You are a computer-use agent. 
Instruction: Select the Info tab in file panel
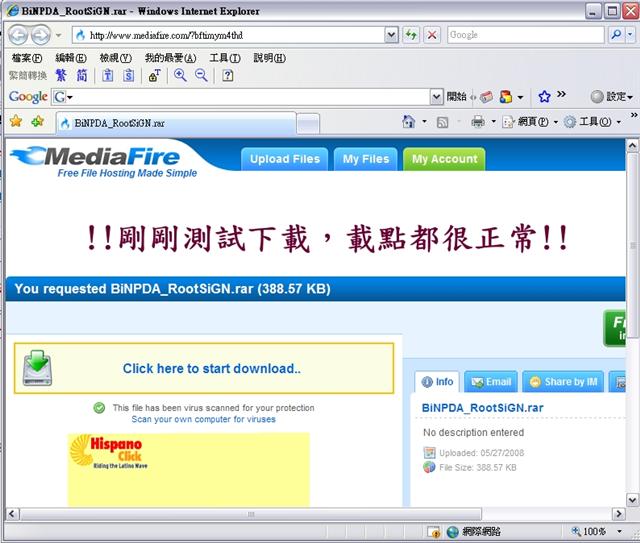[x=437, y=382]
